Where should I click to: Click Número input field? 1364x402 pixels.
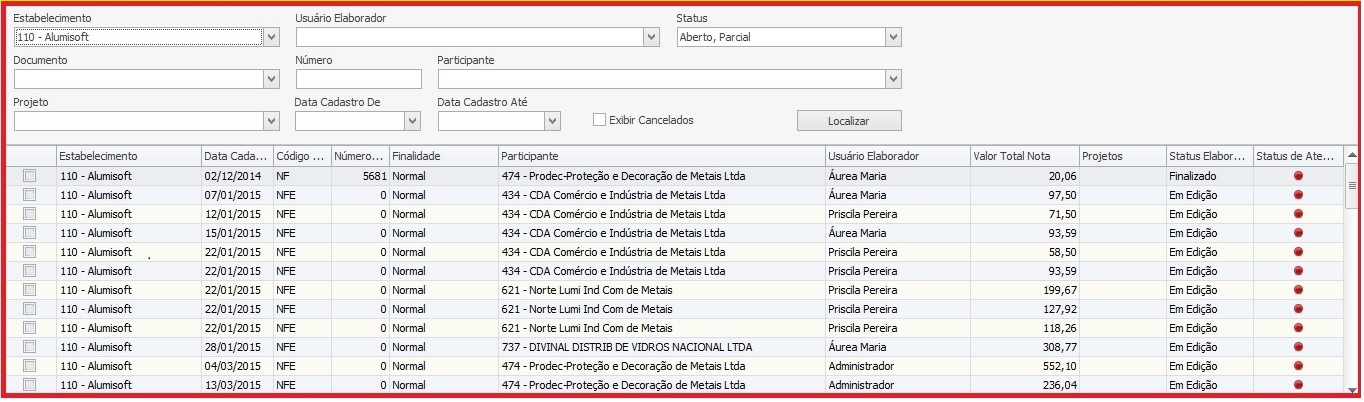click(x=358, y=79)
